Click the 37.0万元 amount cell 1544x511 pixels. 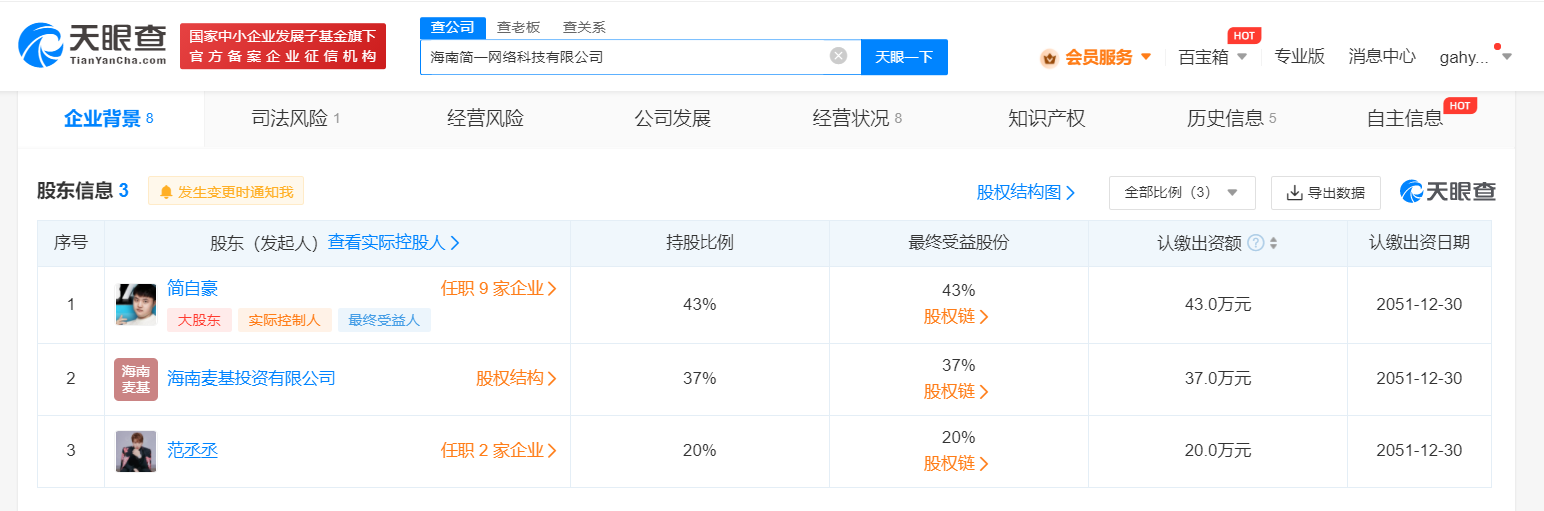[1218, 379]
